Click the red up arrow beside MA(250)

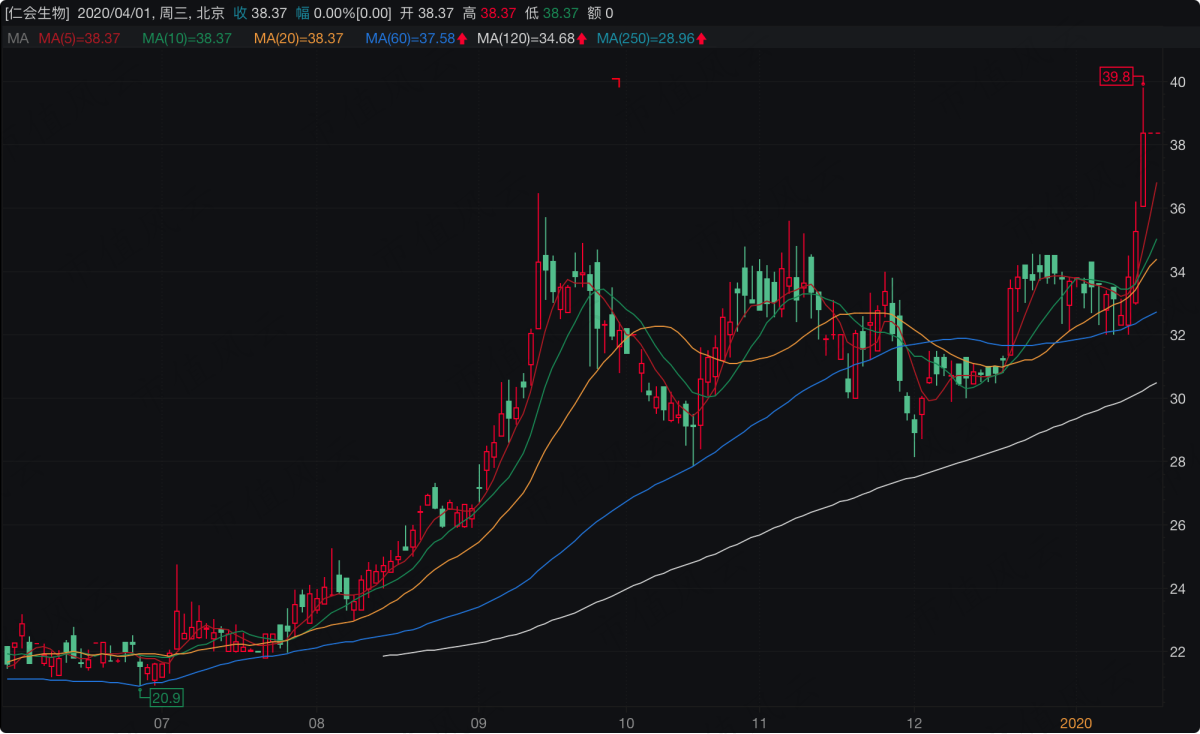point(701,38)
